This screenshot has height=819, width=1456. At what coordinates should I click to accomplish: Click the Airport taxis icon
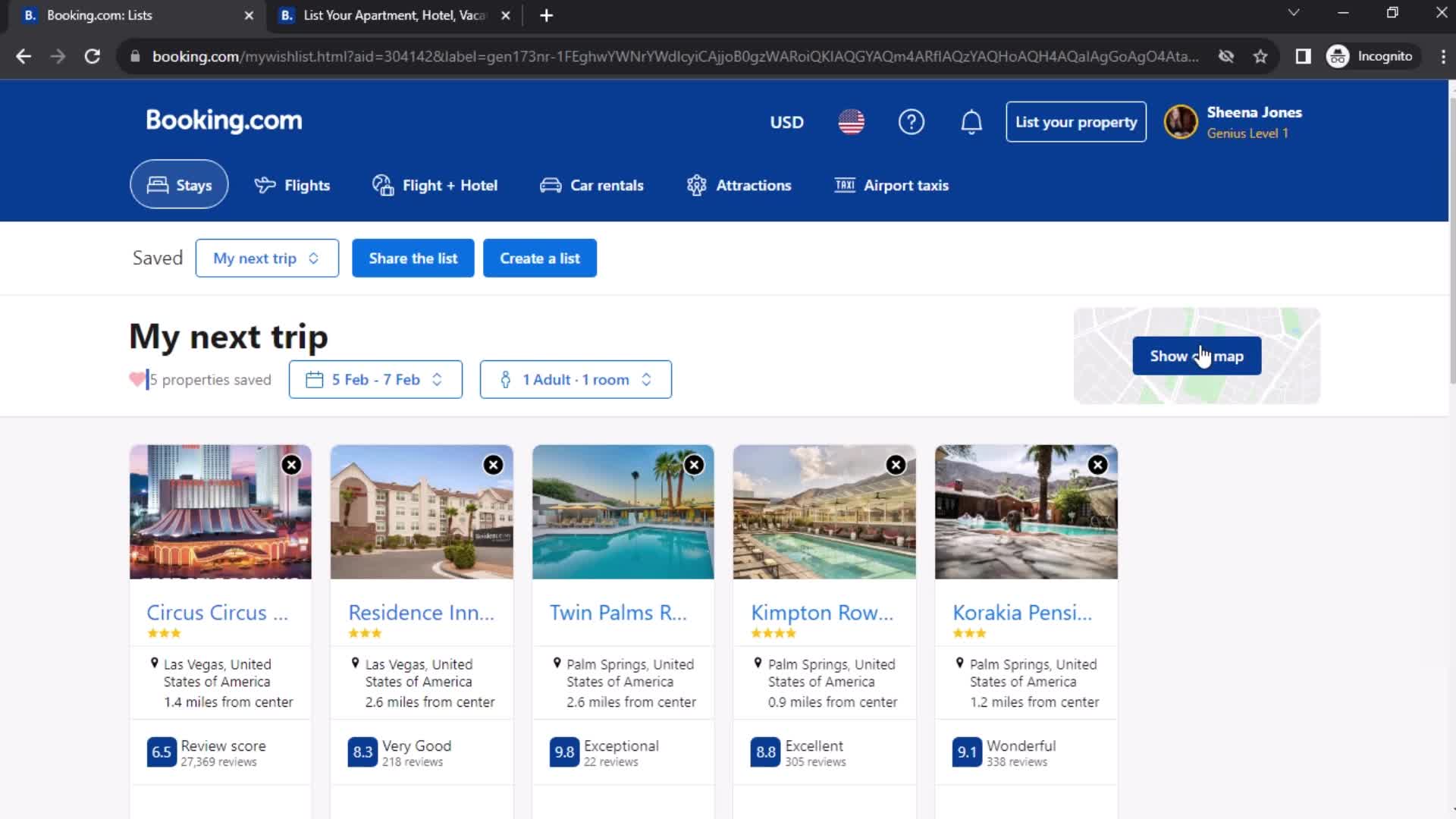[843, 185]
